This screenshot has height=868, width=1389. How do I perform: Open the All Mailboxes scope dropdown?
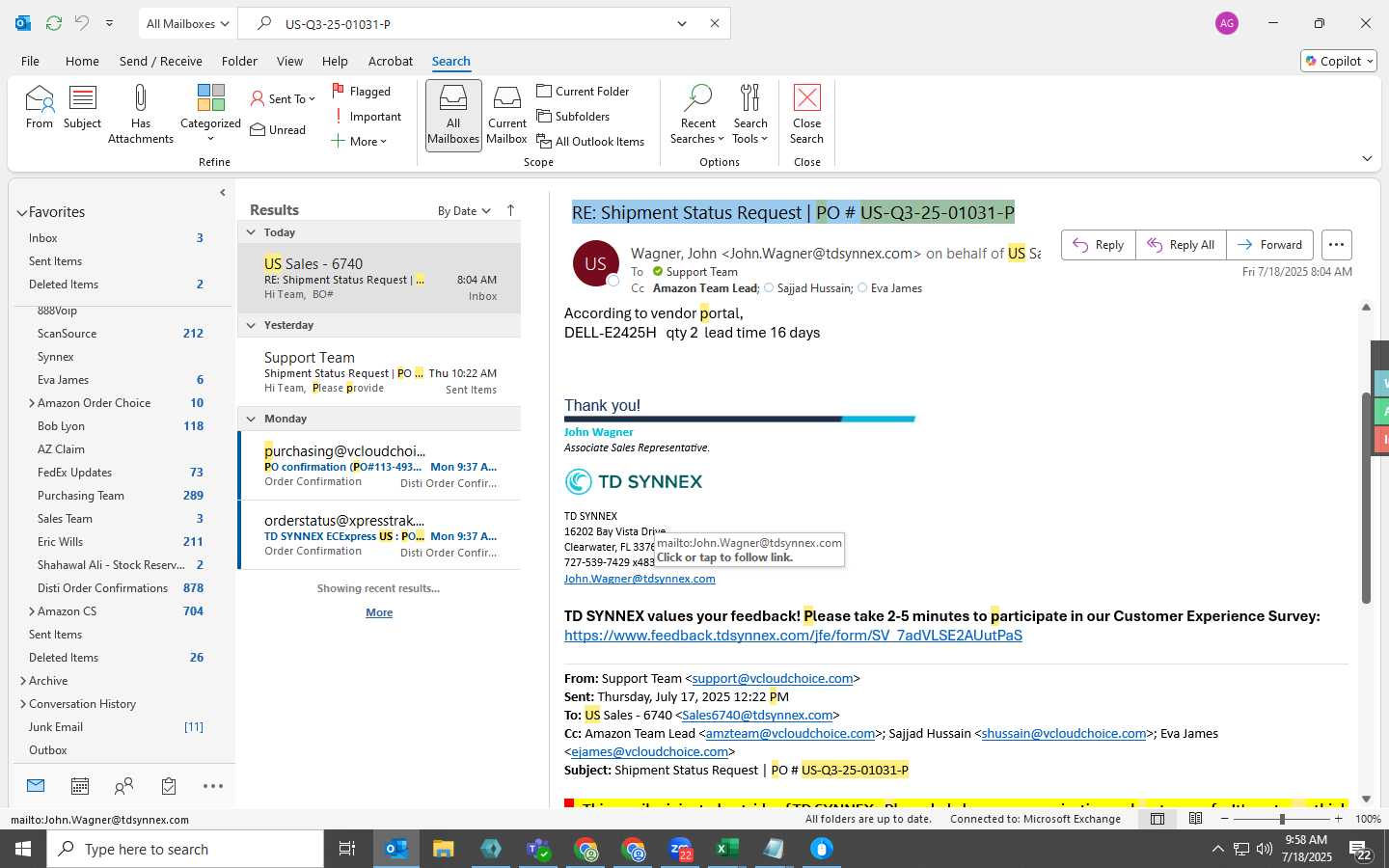(x=187, y=23)
